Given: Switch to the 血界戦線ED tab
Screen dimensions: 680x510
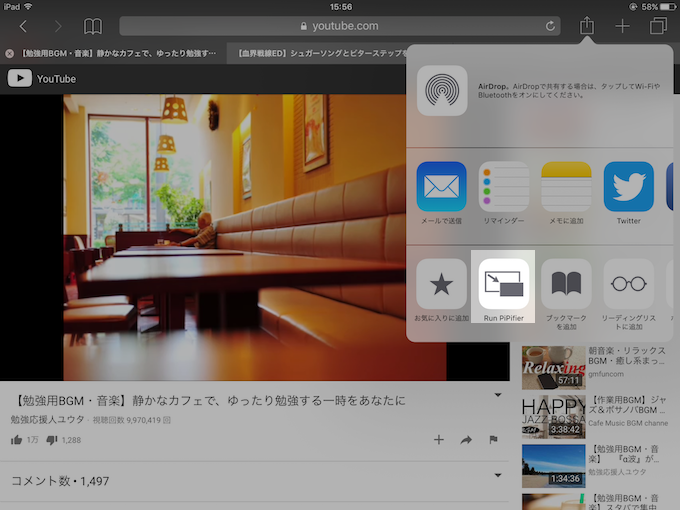Looking at the screenshot, I should pyautogui.click(x=323, y=53).
